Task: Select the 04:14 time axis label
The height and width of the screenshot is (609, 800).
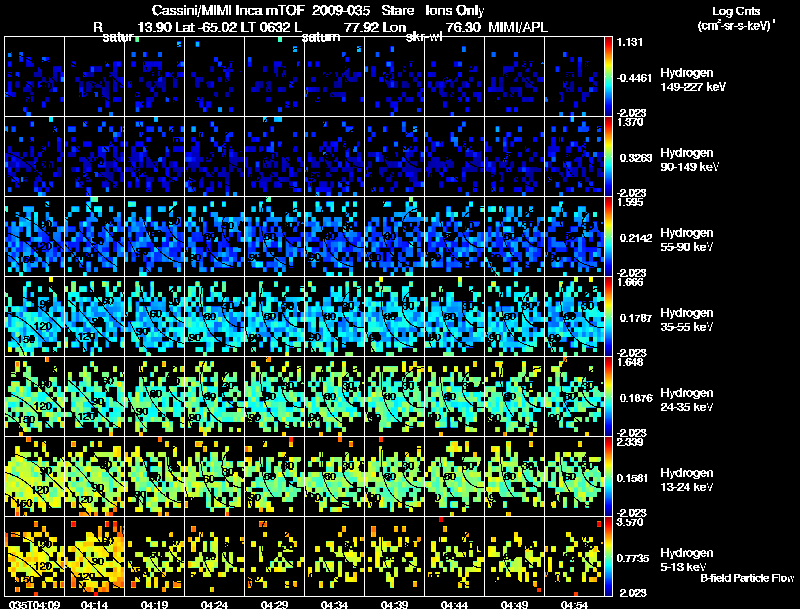Action: coord(94,605)
